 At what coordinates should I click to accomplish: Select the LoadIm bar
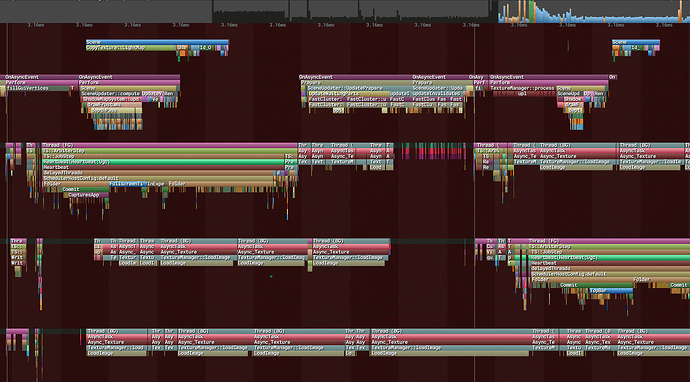tap(128, 263)
